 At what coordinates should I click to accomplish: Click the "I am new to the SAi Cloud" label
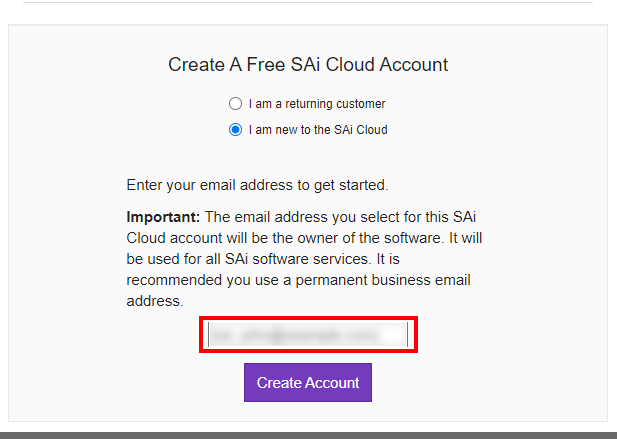click(318, 129)
